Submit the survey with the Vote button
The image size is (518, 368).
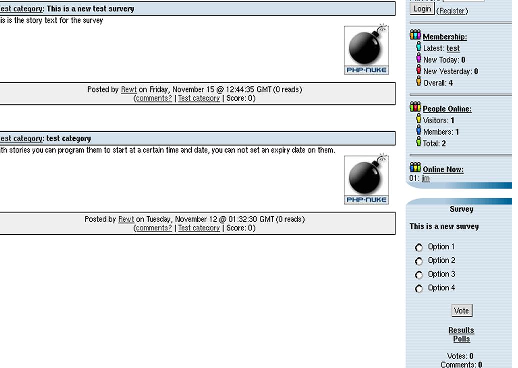pyautogui.click(x=462, y=311)
